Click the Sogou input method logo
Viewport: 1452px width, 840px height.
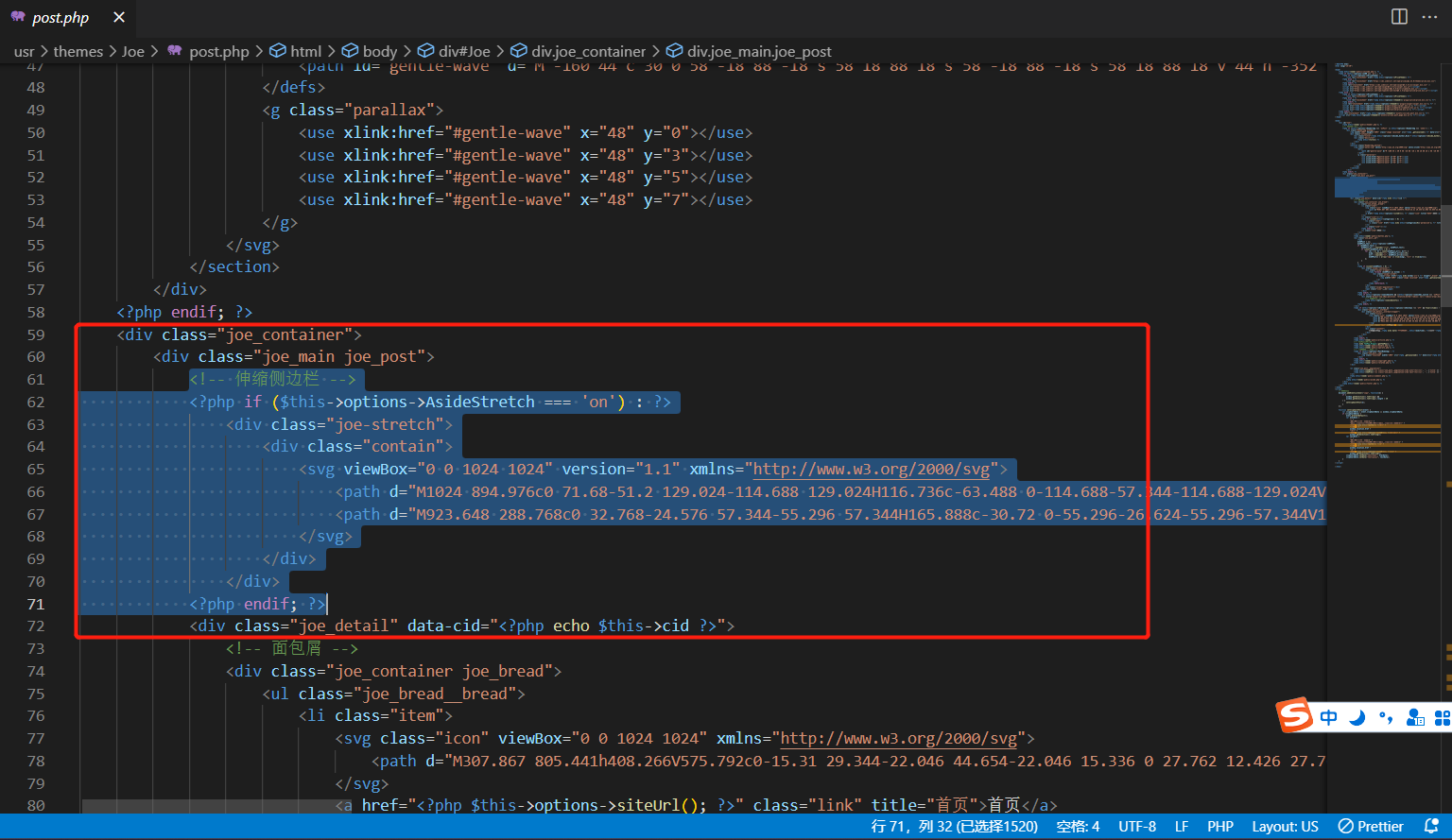coord(1295,715)
